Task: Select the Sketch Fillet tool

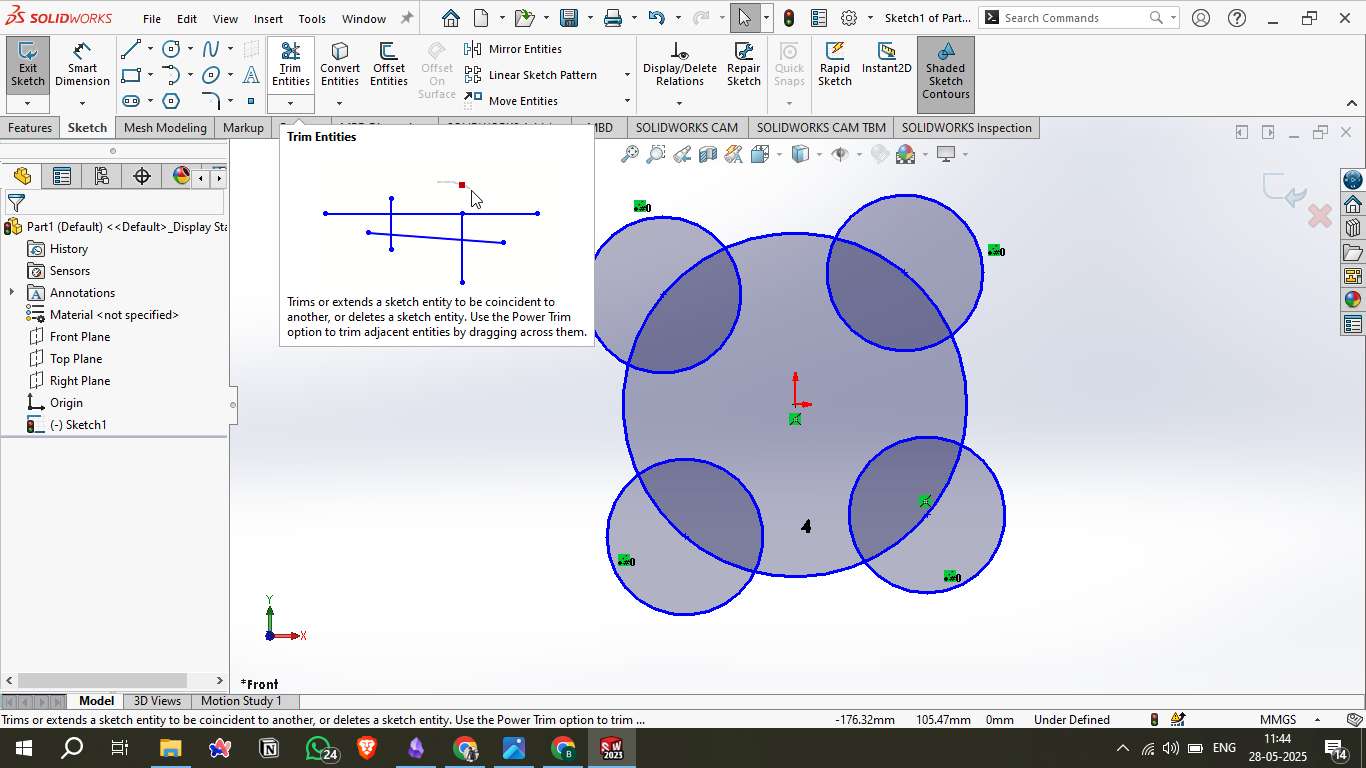Action: [211, 101]
